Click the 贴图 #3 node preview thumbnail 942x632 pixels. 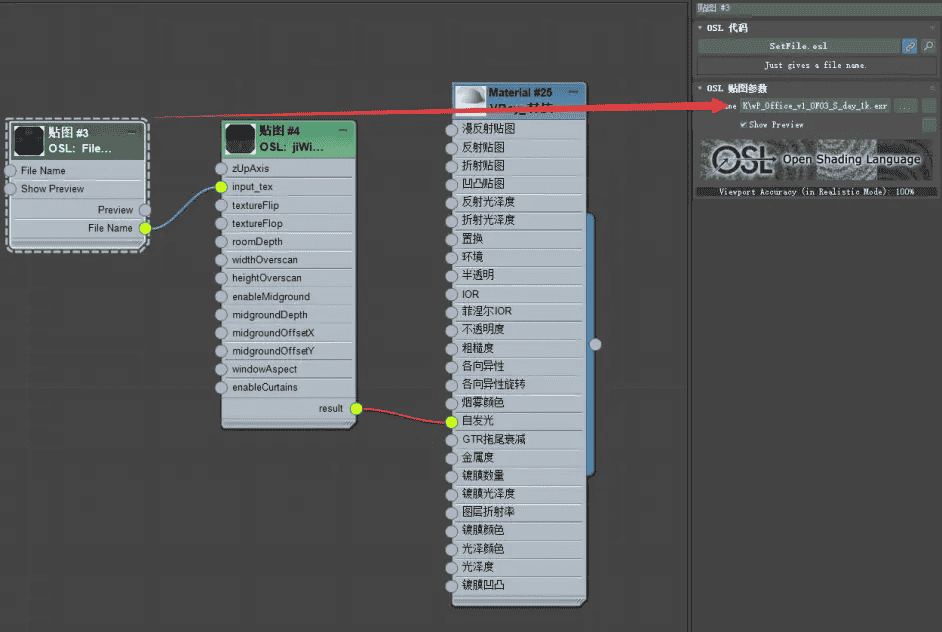tap(30, 140)
